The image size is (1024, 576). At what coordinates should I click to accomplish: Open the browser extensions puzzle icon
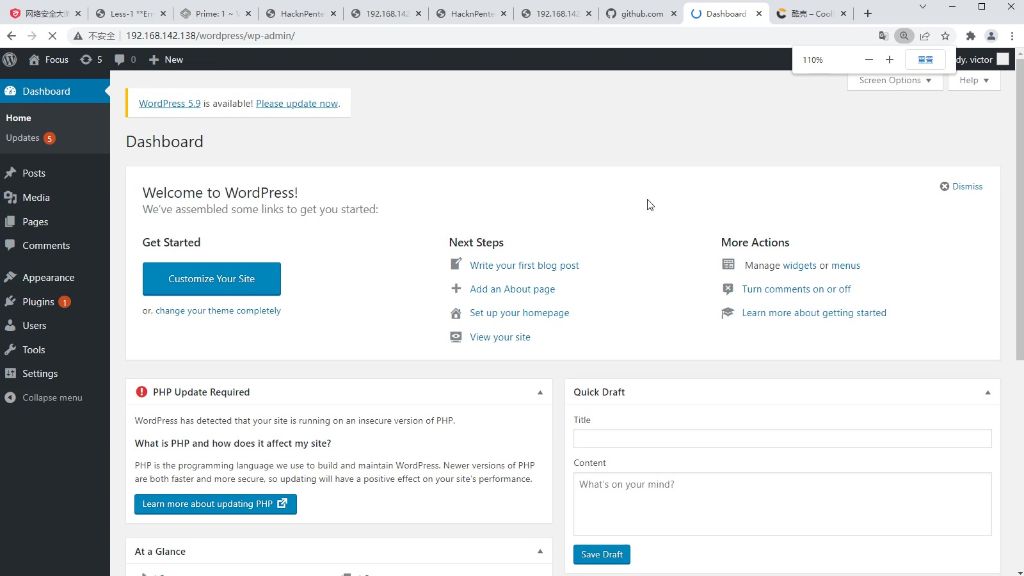point(970,36)
